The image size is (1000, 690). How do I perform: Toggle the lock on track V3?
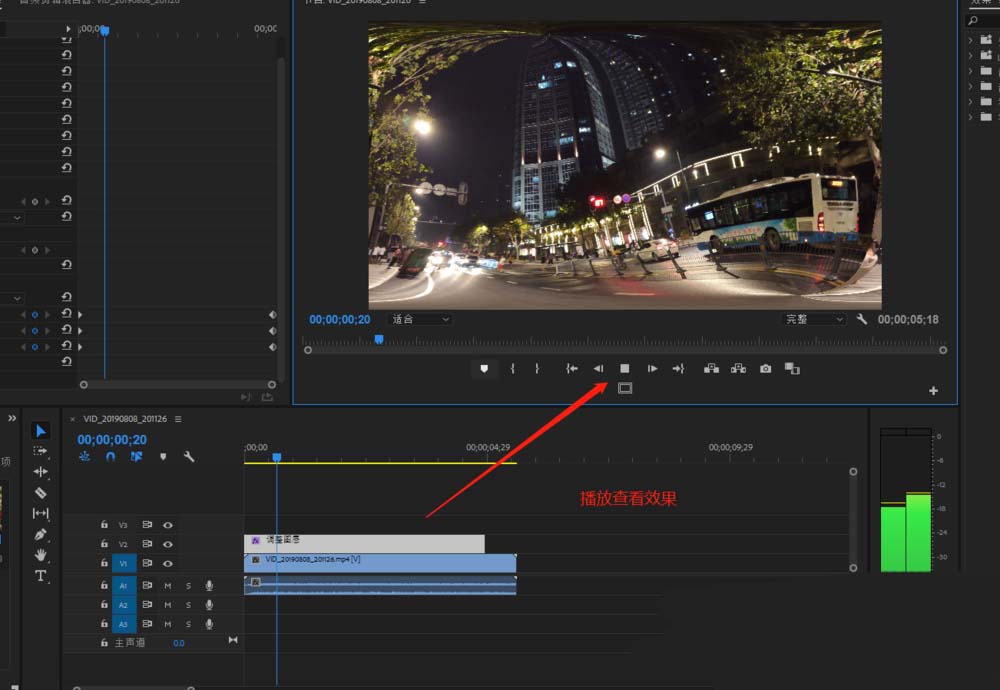coord(104,524)
